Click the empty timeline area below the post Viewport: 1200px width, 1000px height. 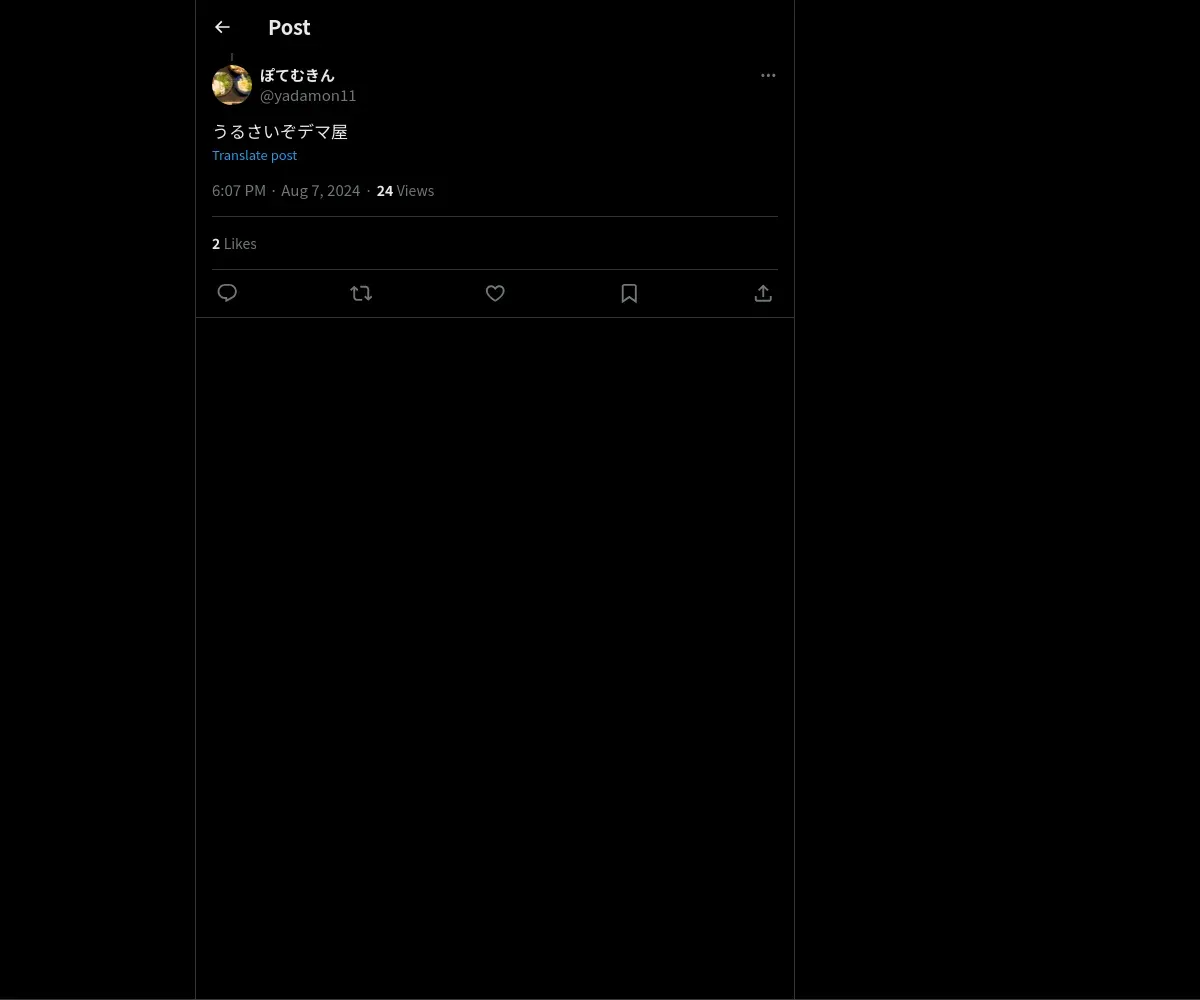pyautogui.click(x=495, y=658)
